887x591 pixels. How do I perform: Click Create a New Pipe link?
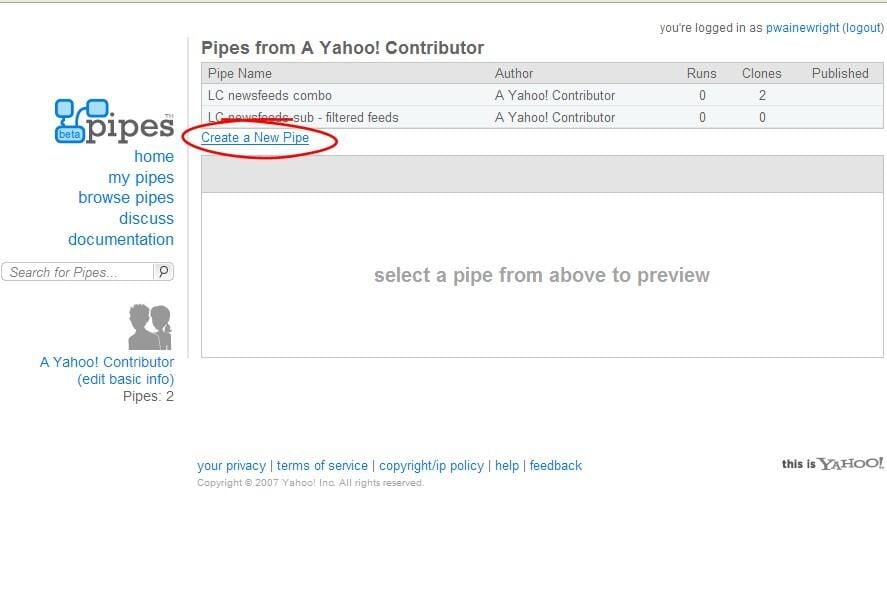click(255, 138)
